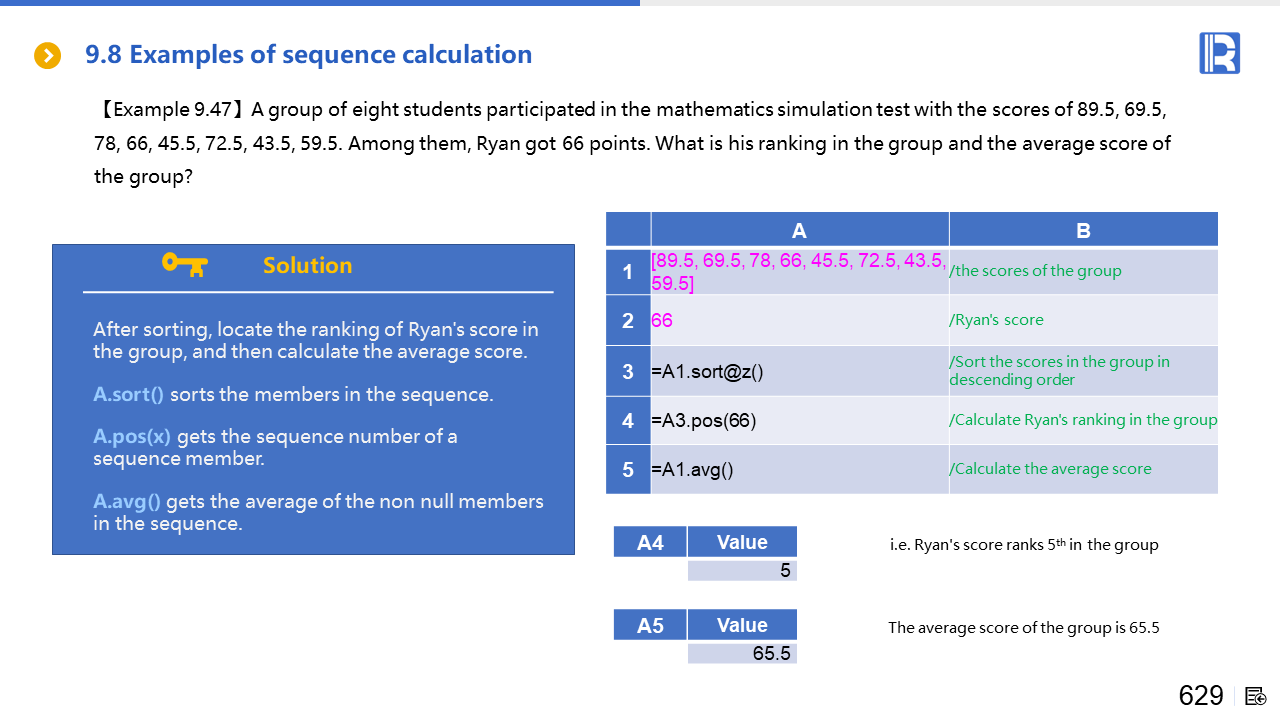Click cell containing =A1.avg()
1280x720 pixels.
point(799,469)
